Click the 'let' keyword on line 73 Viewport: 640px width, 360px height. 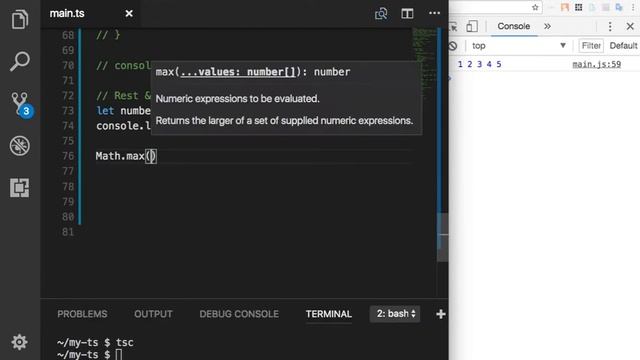click(x=105, y=111)
